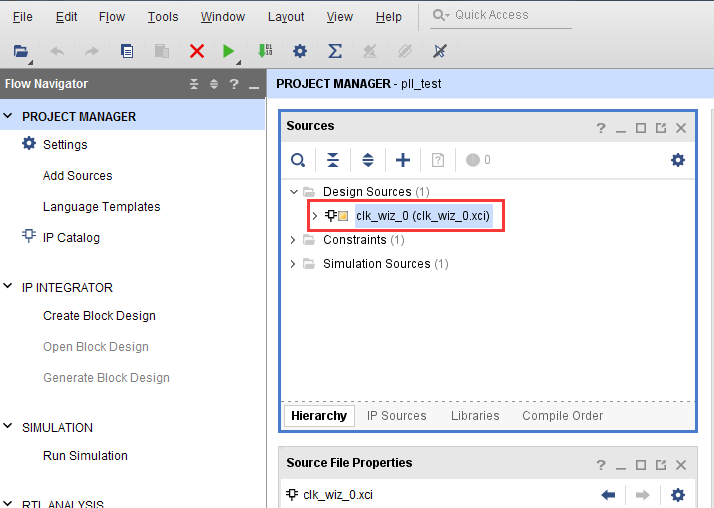Image resolution: width=714 pixels, height=508 pixels.
Task: Click the Sources panel search icon
Action: click(298, 160)
